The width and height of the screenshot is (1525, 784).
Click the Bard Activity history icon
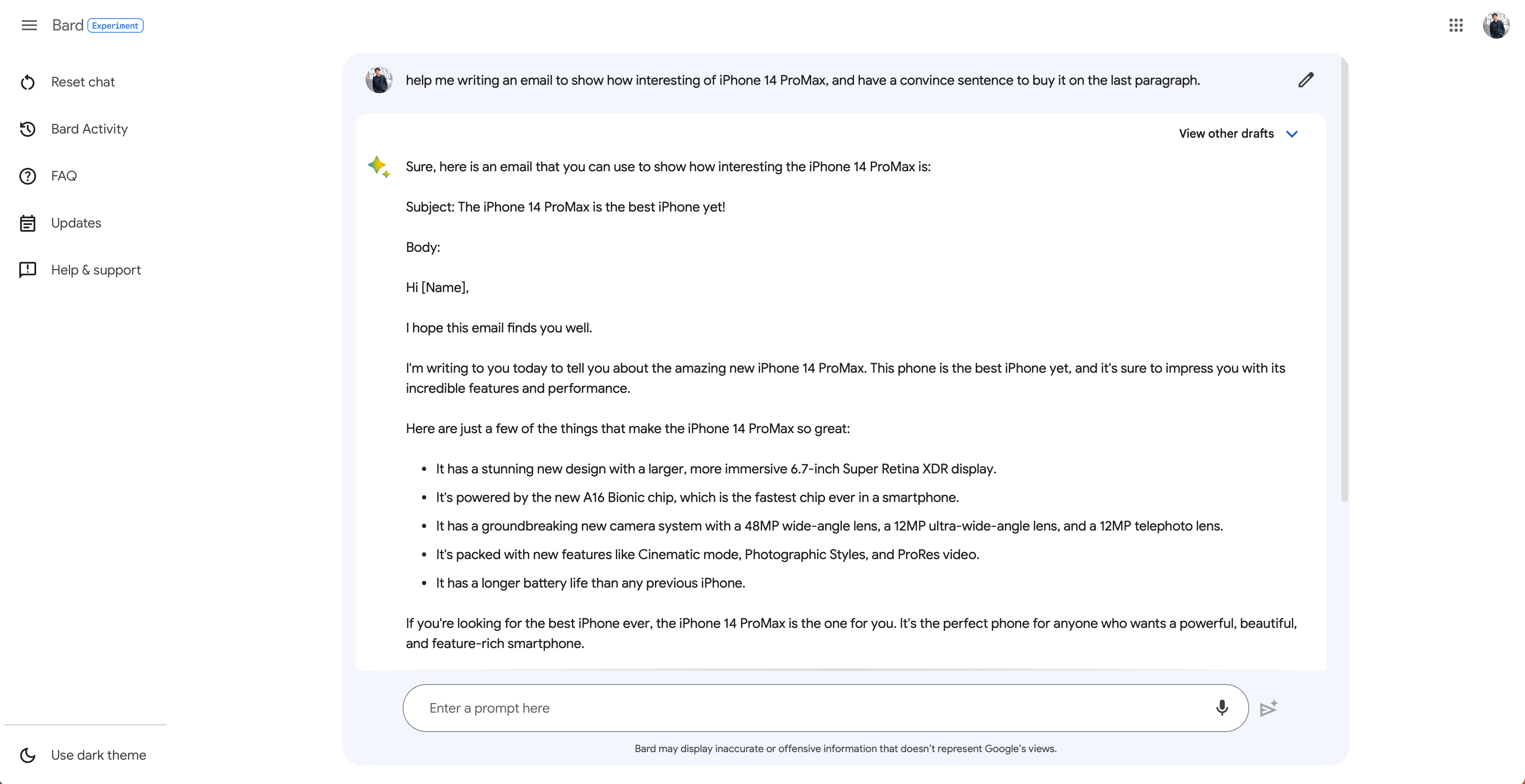pyautogui.click(x=28, y=129)
